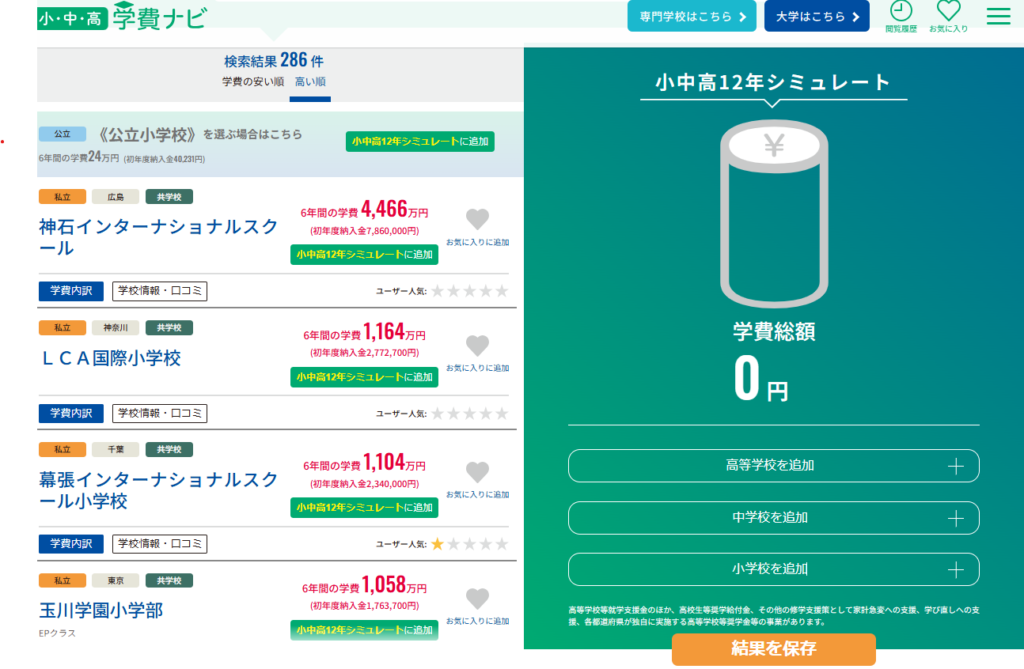This screenshot has width=1024, height=669.
Task: Rate 幕張インターナショナルスクール user popularity stars
Action: 470,544
